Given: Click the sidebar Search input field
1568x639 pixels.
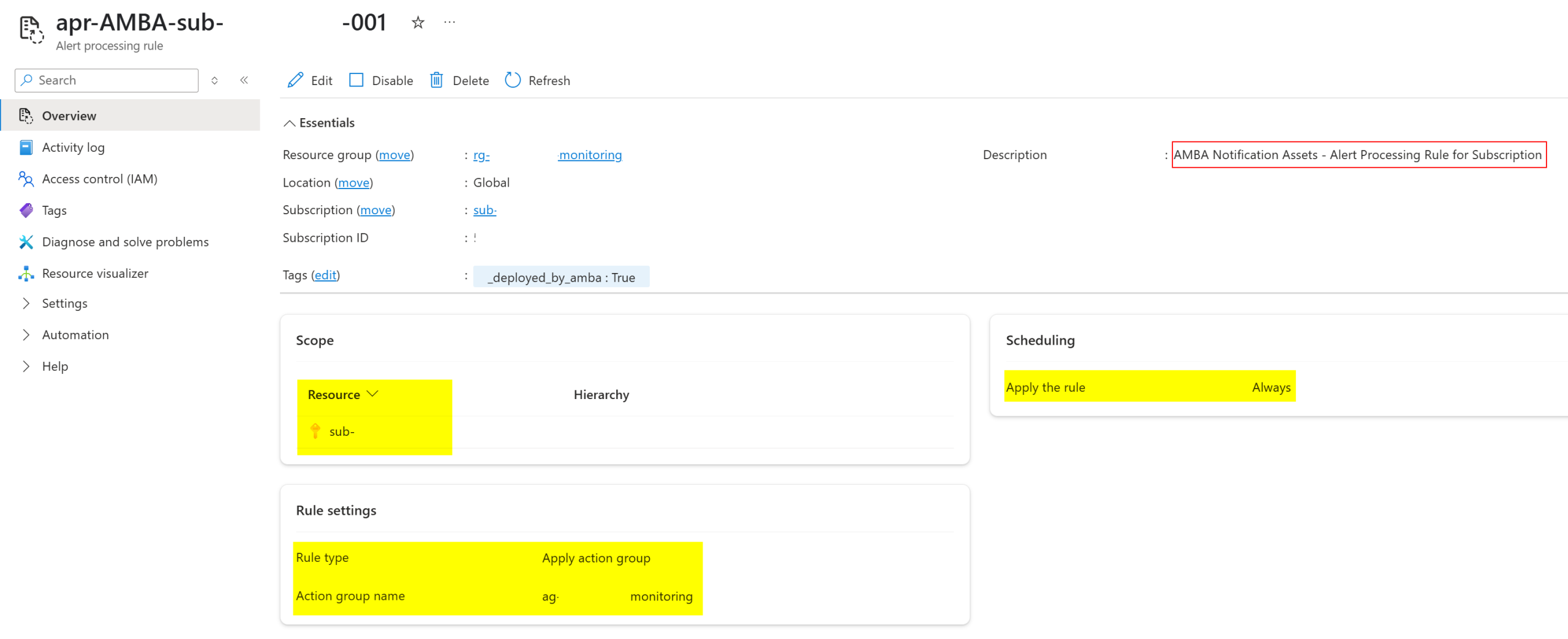Looking at the screenshot, I should [x=107, y=80].
